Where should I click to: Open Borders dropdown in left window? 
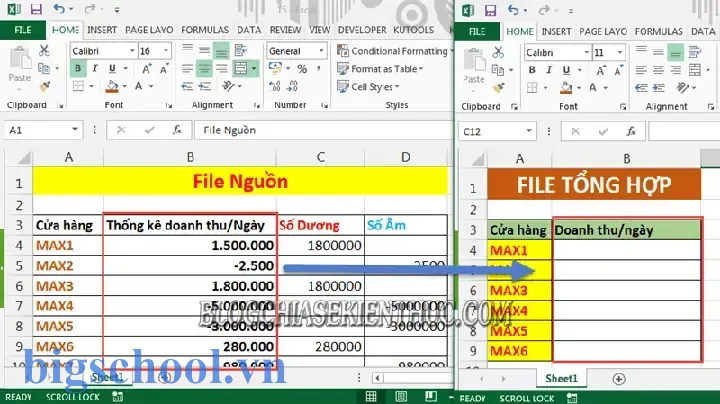click(91, 86)
